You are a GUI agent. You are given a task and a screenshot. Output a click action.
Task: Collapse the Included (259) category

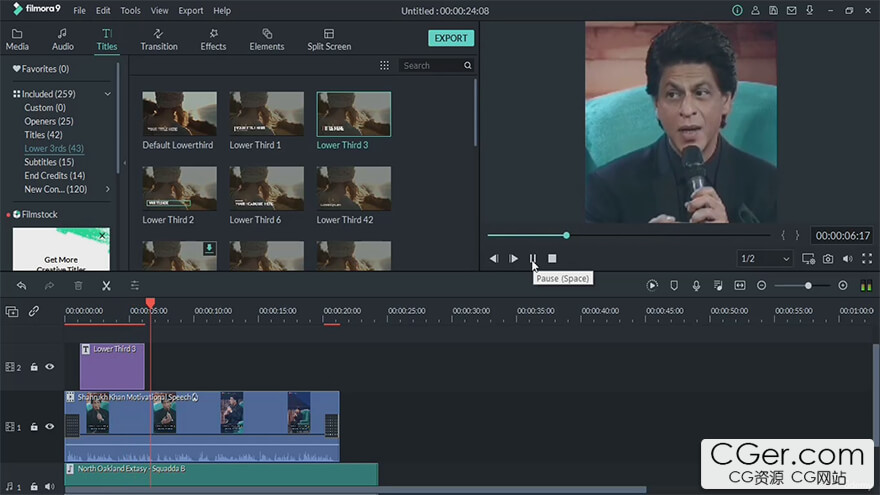[x=108, y=94]
